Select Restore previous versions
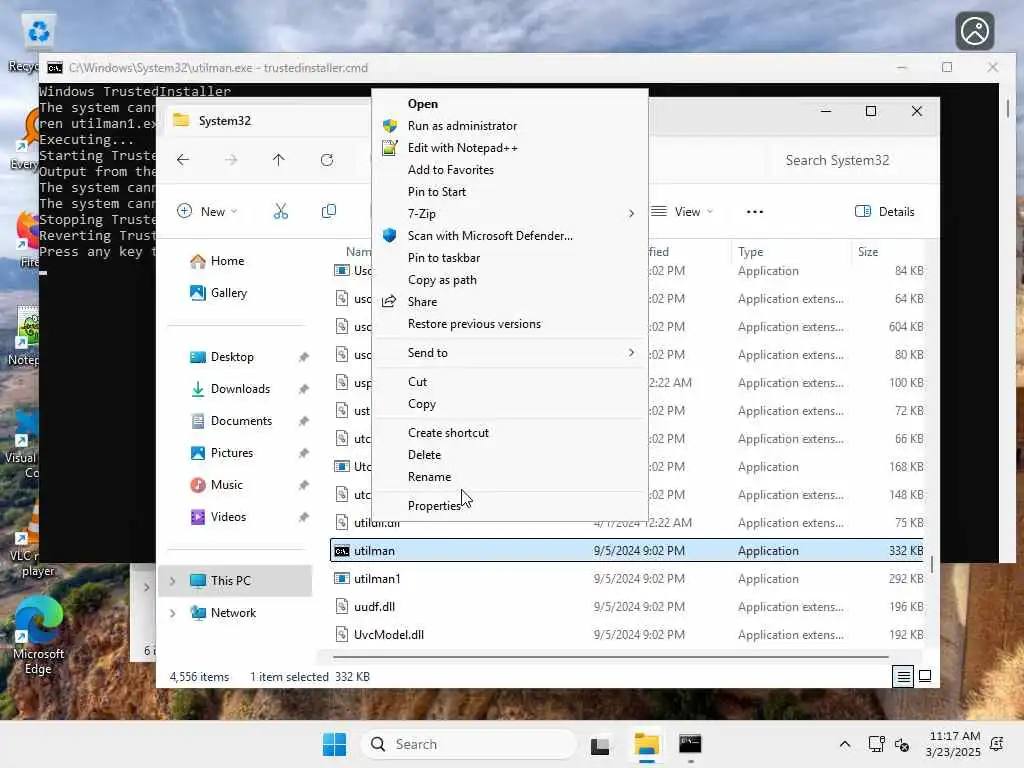 (x=474, y=324)
